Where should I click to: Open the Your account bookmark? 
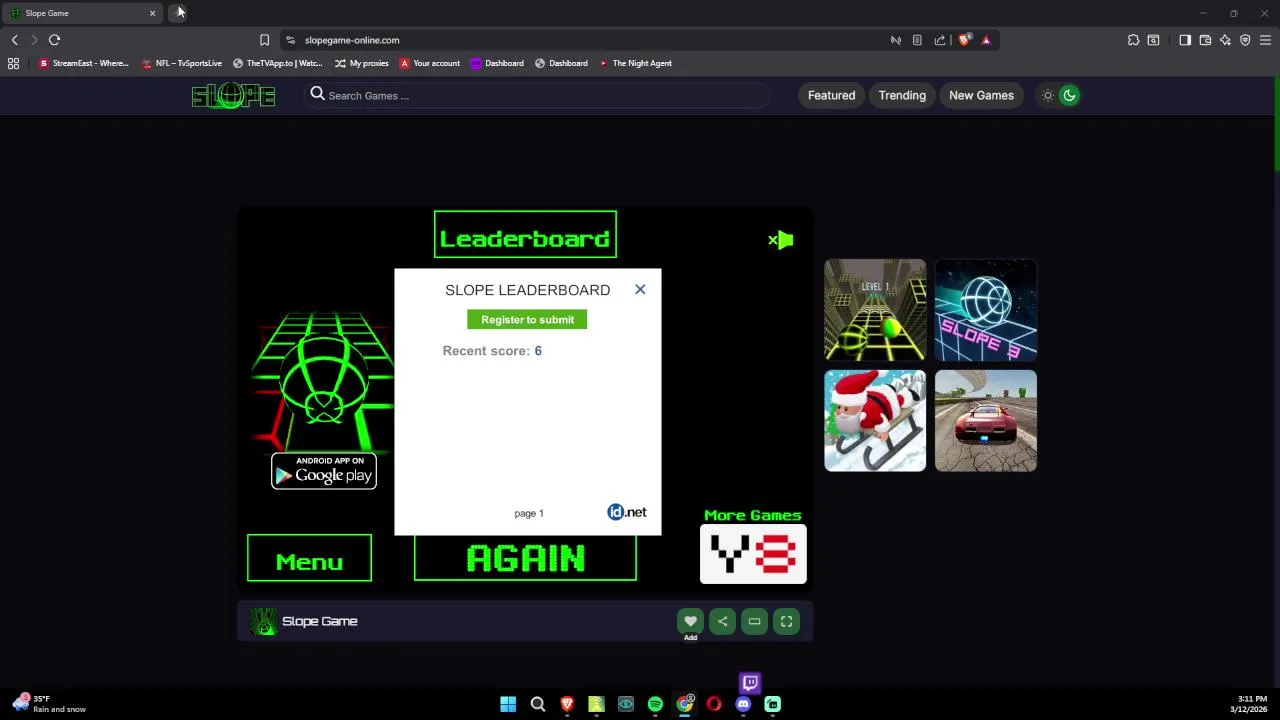430,63
